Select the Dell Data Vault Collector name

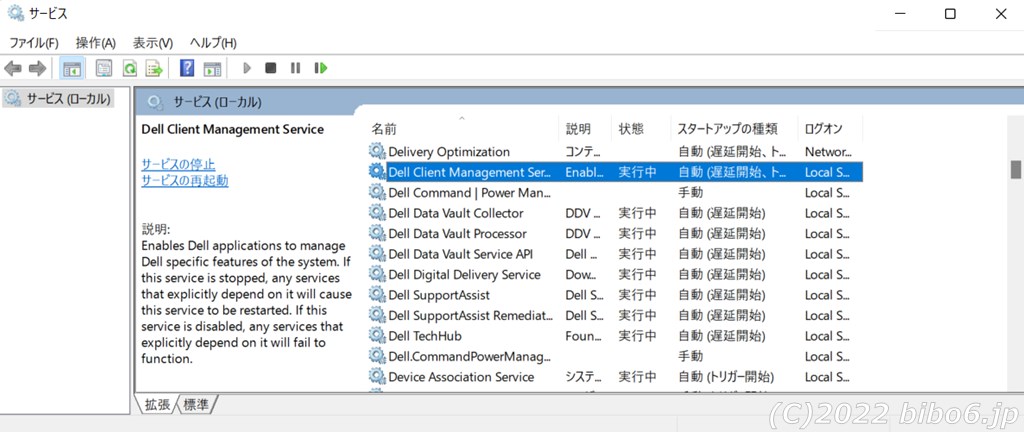456,213
